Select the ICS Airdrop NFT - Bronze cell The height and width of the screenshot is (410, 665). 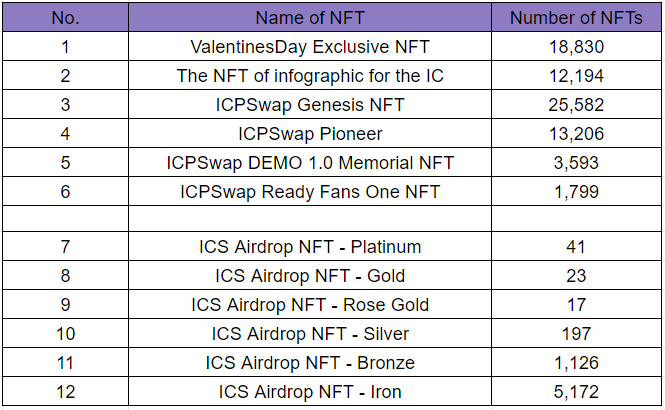(x=310, y=363)
